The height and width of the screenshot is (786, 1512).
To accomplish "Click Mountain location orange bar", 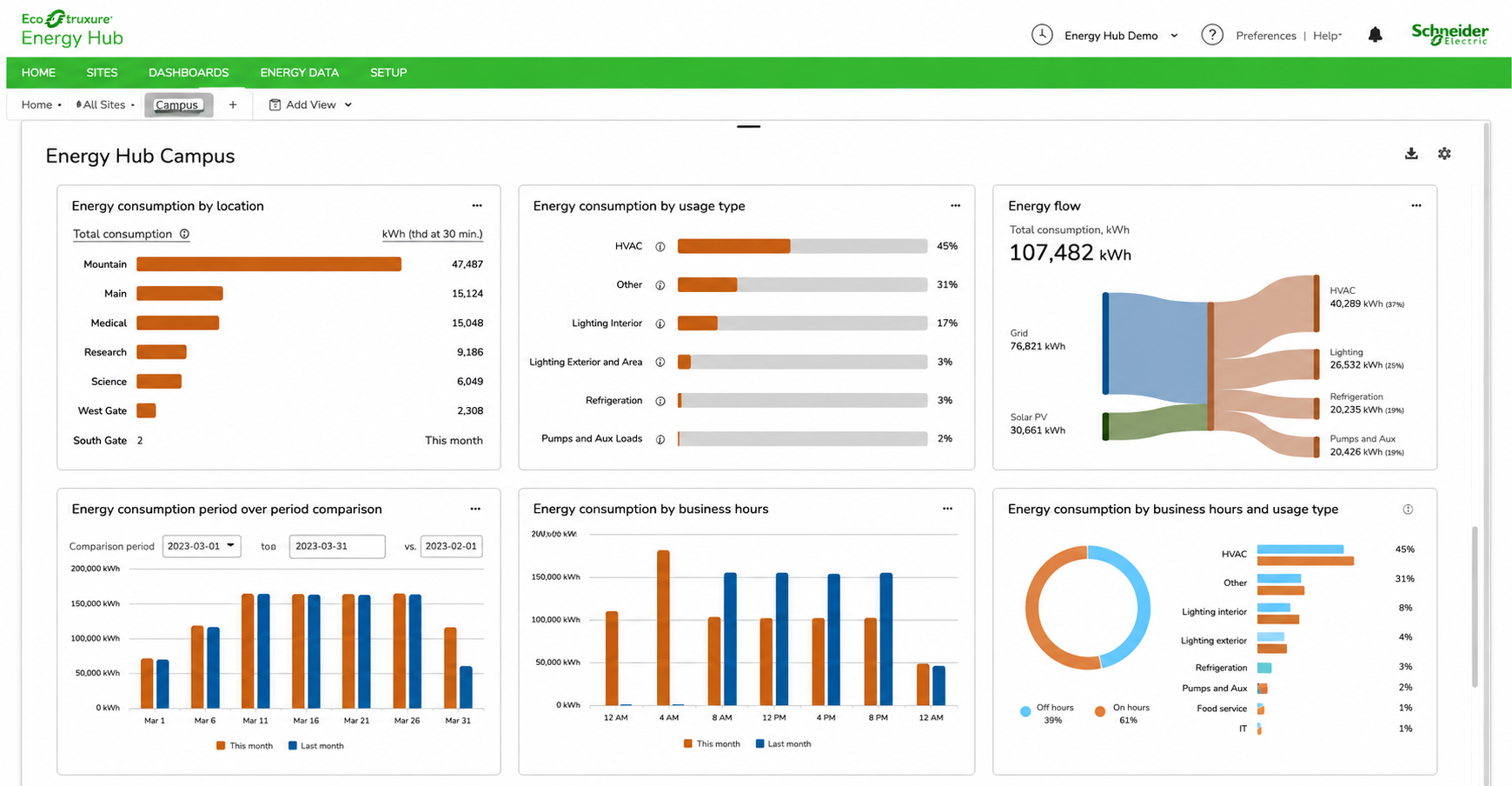I will (x=269, y=264).
